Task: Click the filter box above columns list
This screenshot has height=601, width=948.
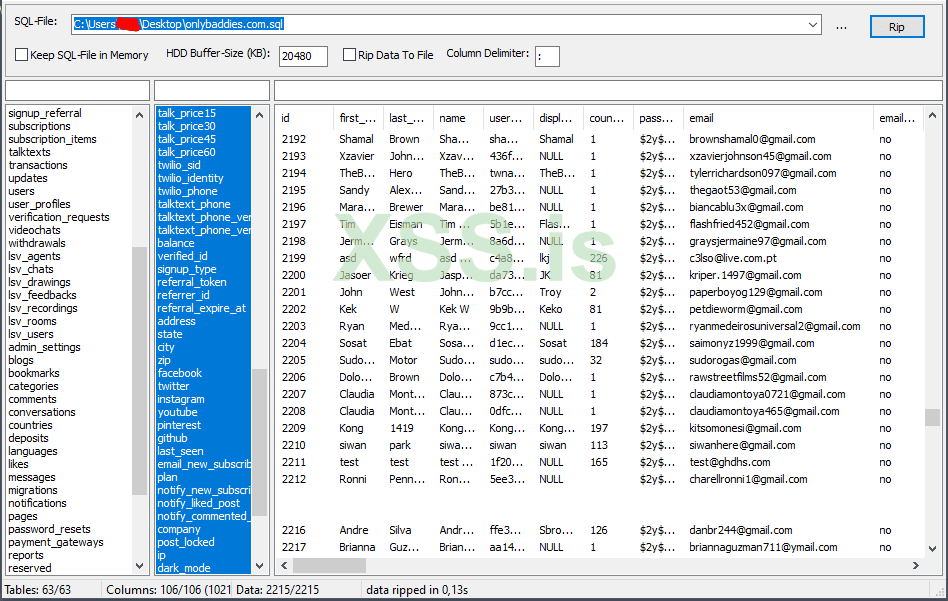Action: [x=211, y=91]
